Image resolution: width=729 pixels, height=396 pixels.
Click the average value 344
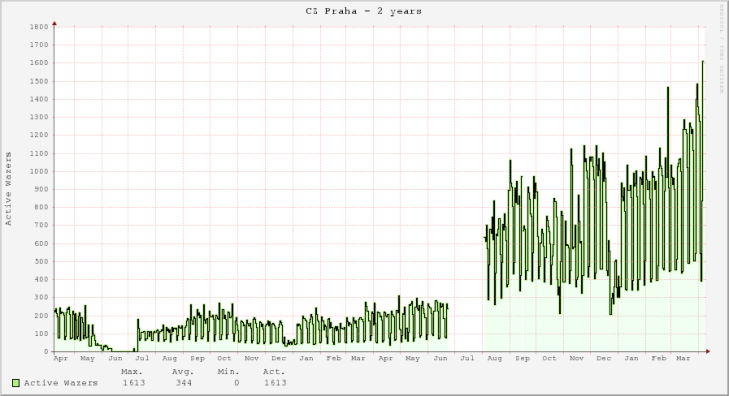tap(184, 383)
